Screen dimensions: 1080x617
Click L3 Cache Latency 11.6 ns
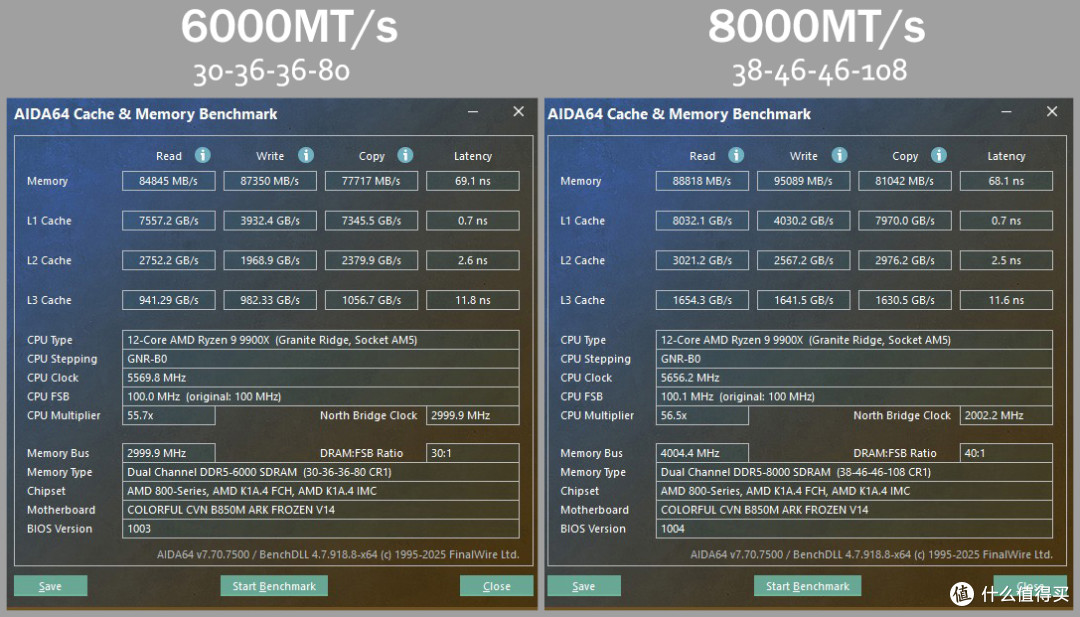coord(1006,300)
